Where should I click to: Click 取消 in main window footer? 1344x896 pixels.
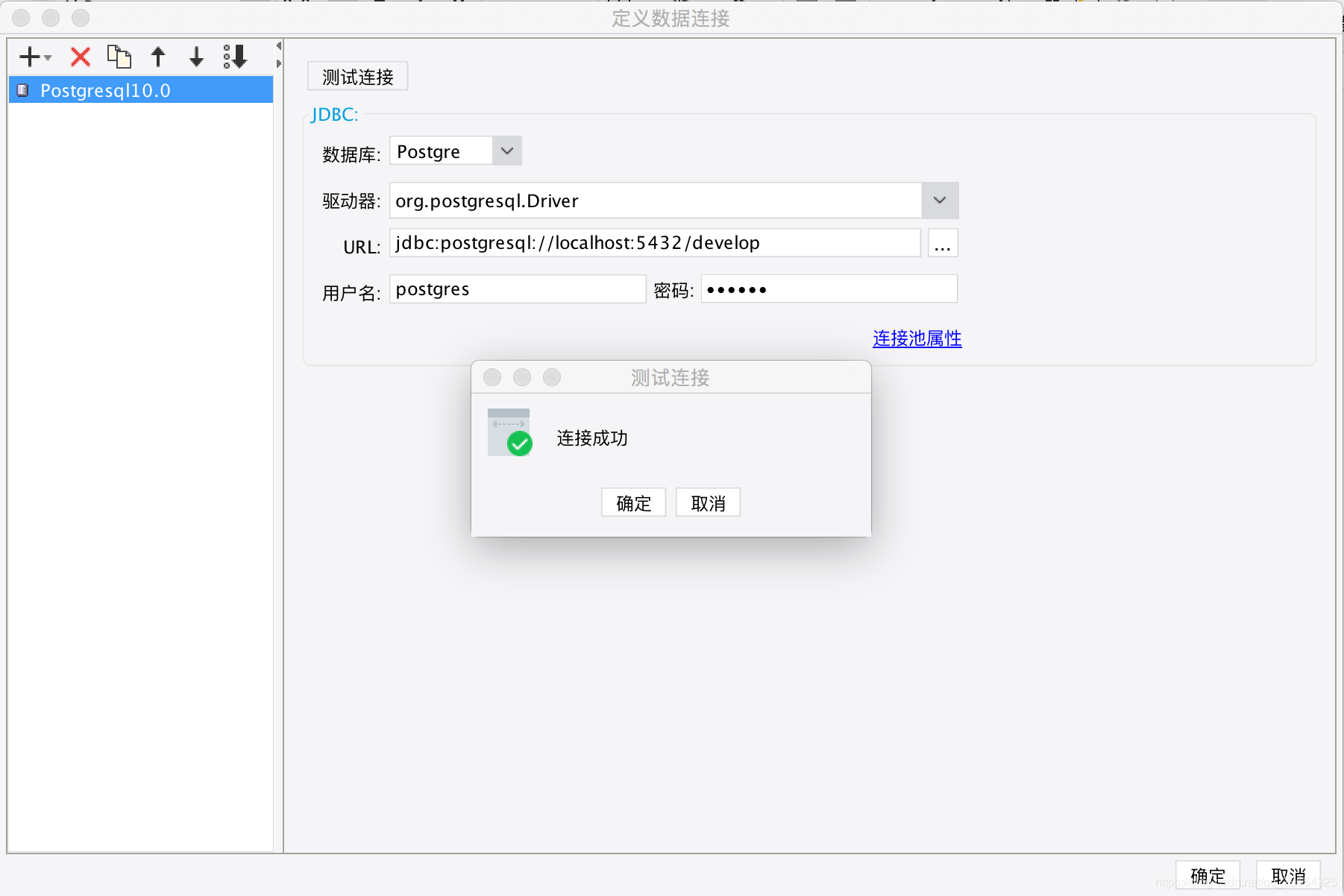click(x=1288, y=875)
